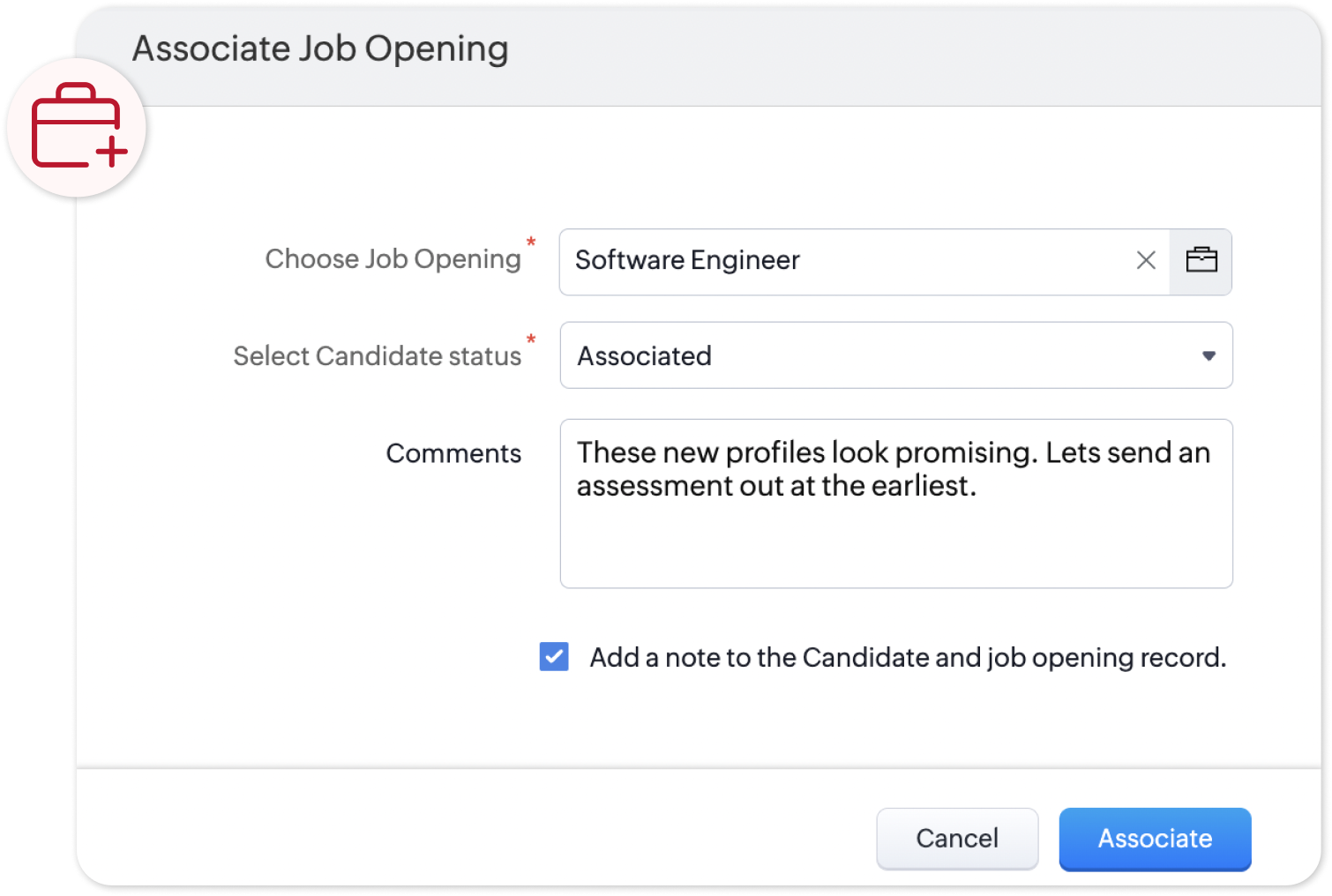Click the red asterisk after Choose Job Opening
This screenshot has width=1332, height=896.
pos(531,242)
